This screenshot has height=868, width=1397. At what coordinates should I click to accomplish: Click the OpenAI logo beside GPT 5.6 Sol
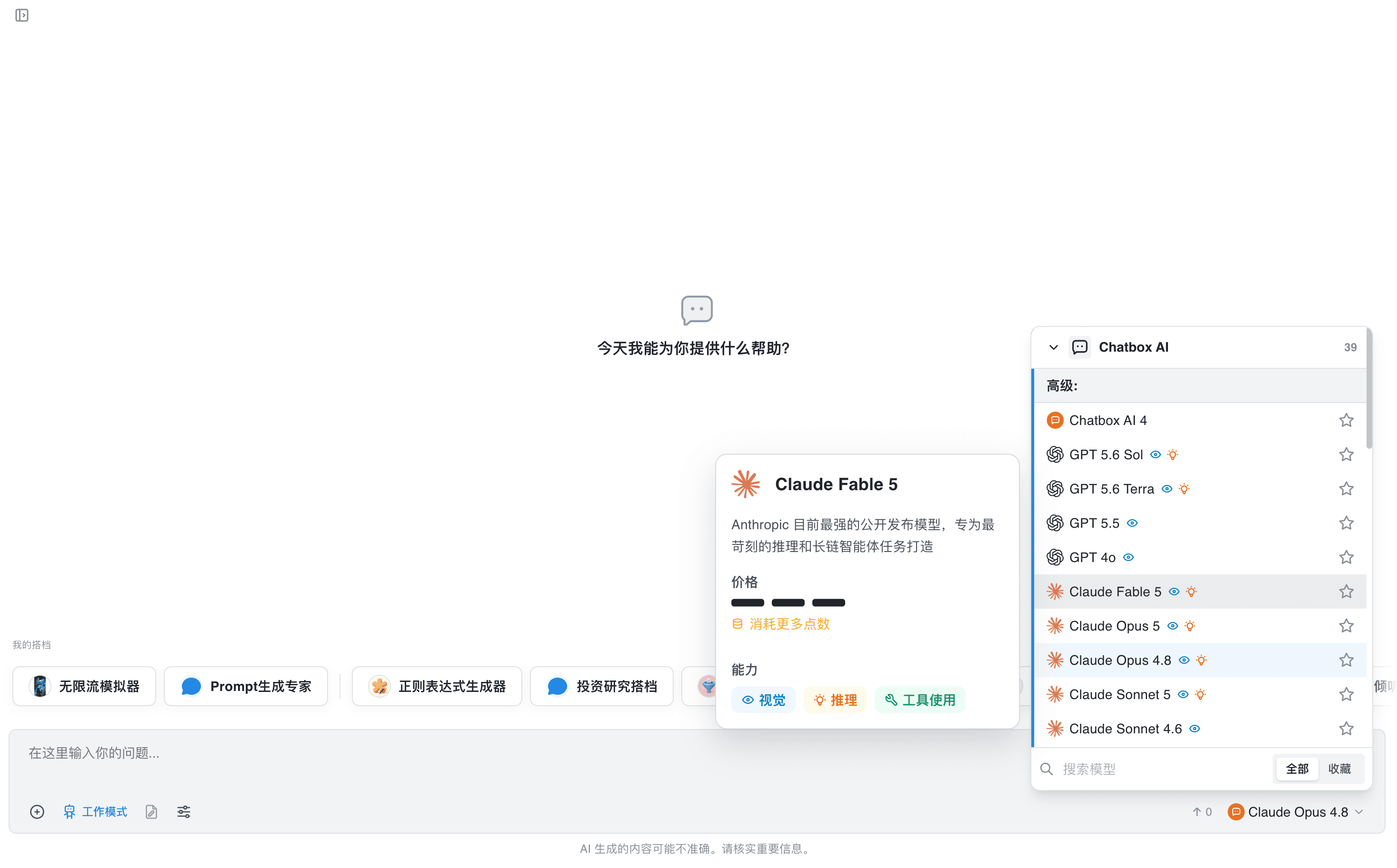tap(1055, 454)
